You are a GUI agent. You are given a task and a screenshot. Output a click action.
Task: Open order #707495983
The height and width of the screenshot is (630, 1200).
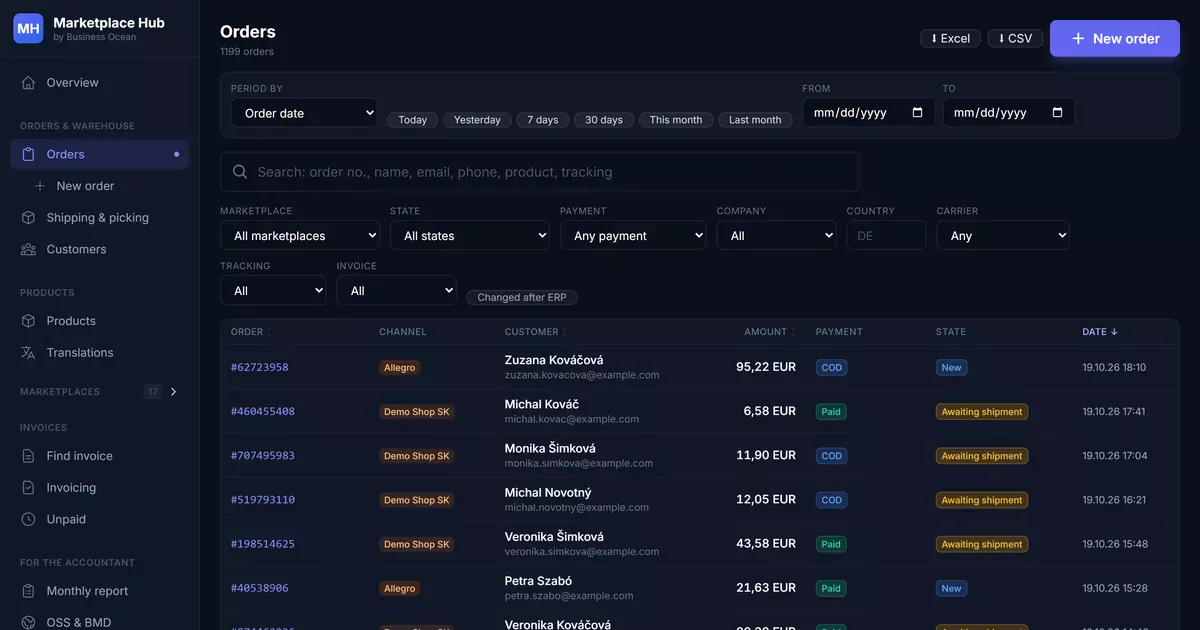pos(263,456)
